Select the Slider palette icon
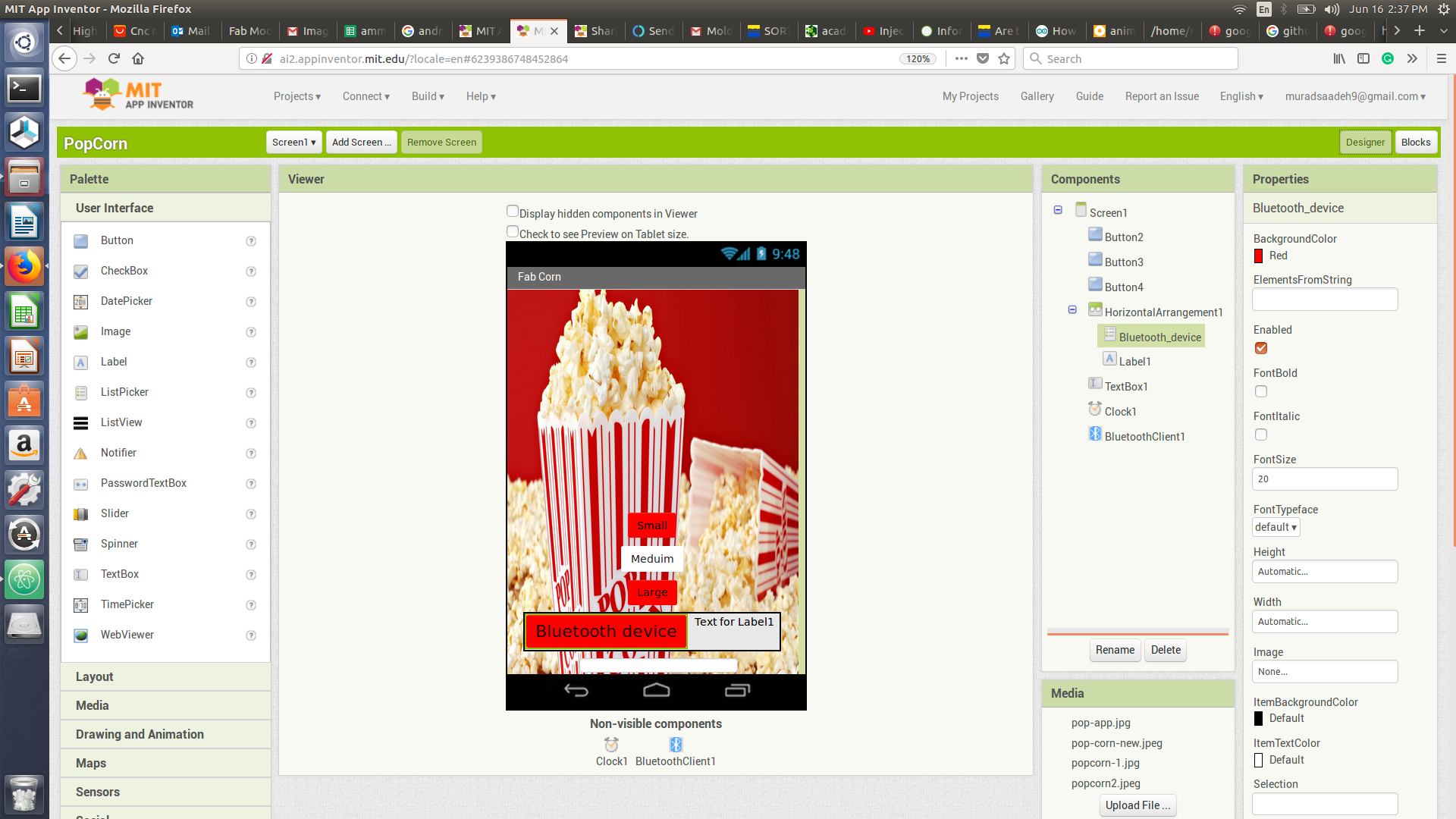The width and height of the screenshot is (1456, 819). tap(81, 514)
